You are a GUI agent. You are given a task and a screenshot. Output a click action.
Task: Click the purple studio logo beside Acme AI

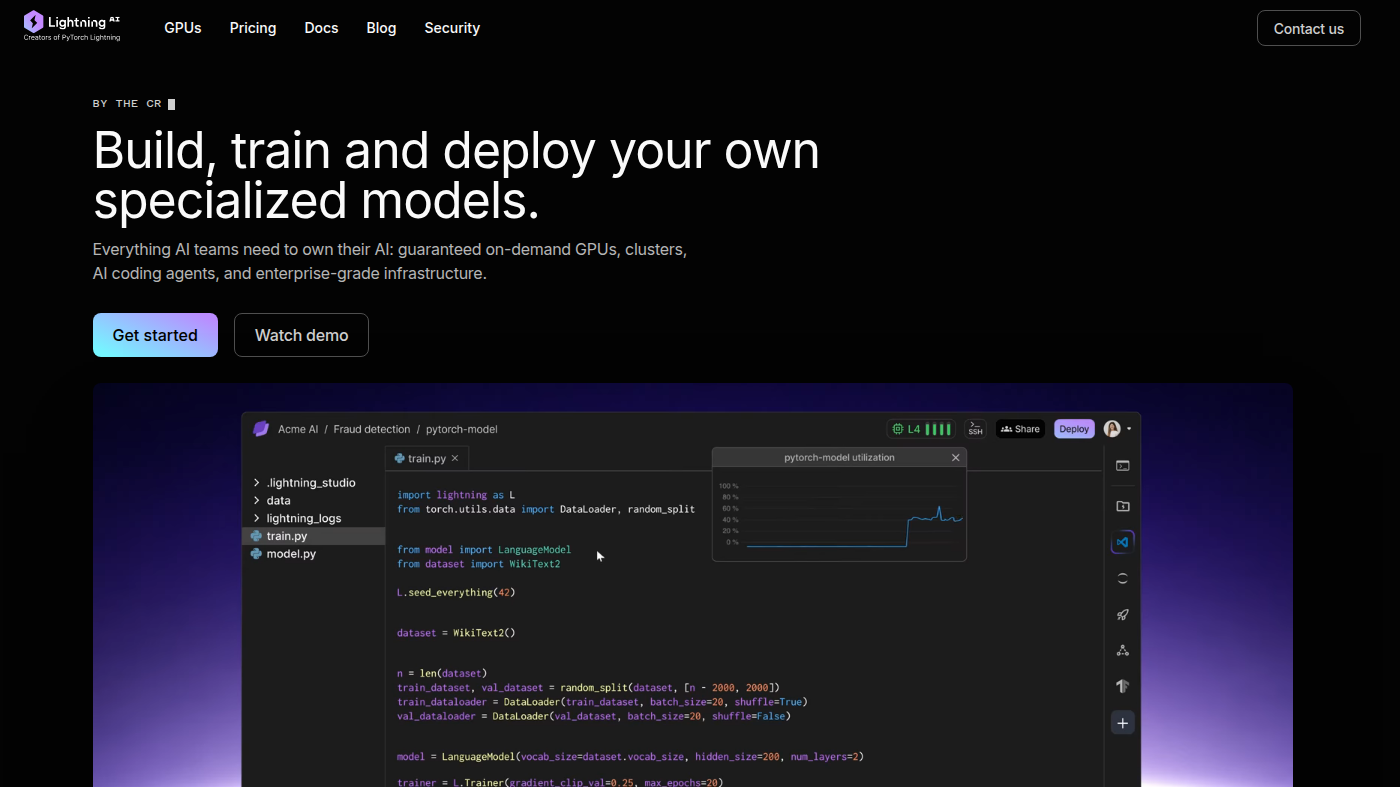[261, 429]
